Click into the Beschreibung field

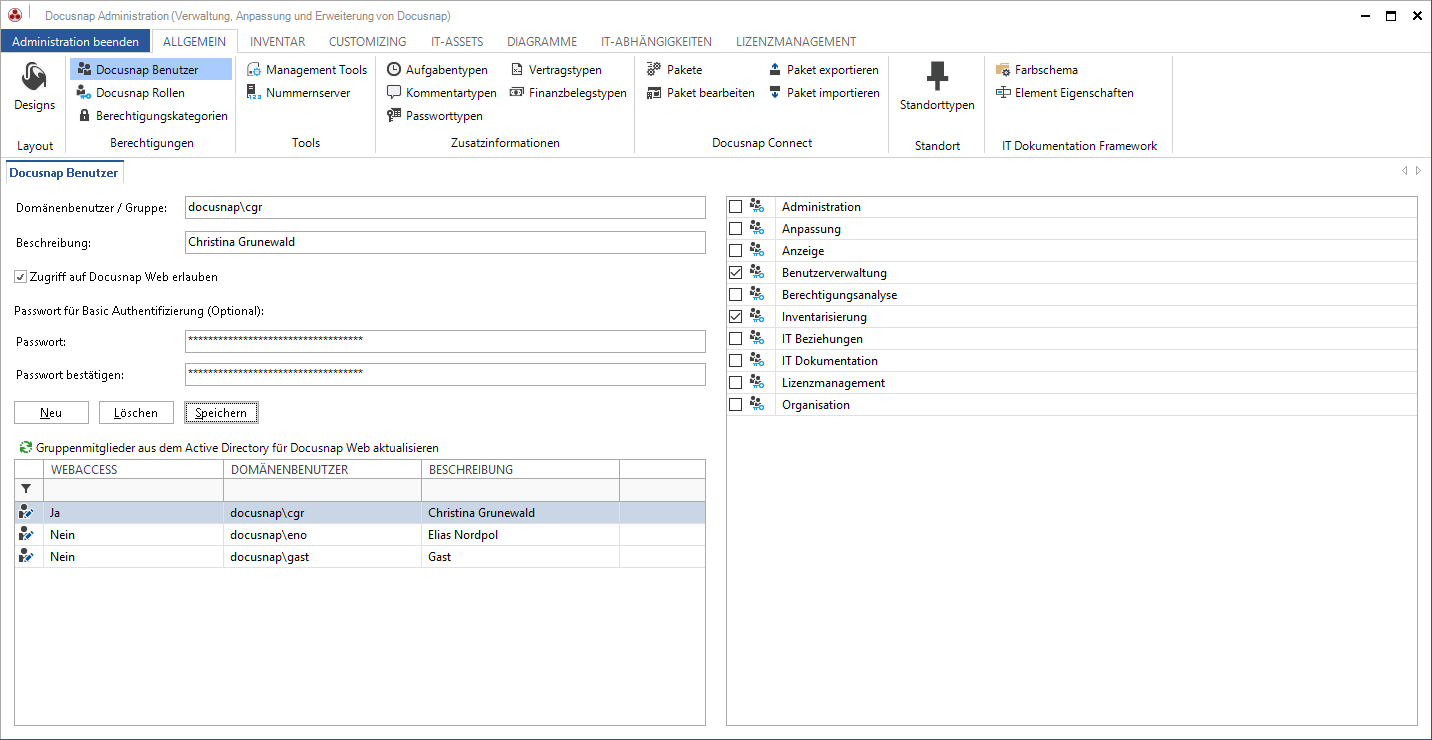(x=445, y=242)
